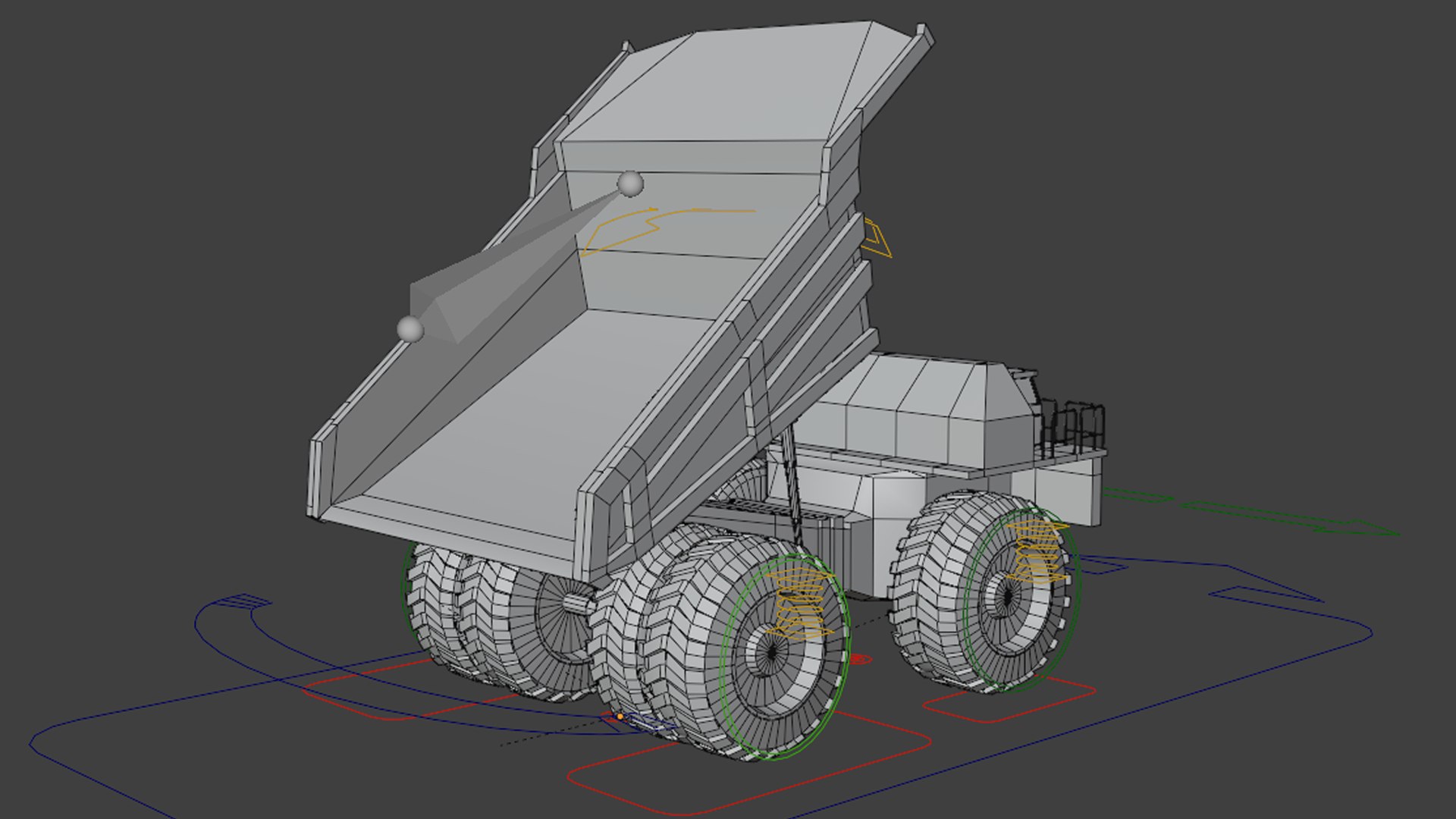Select the green circle control around the near rear wheel
The width and height of the screenshot is (1456, 819).
(x=784, y=657)
